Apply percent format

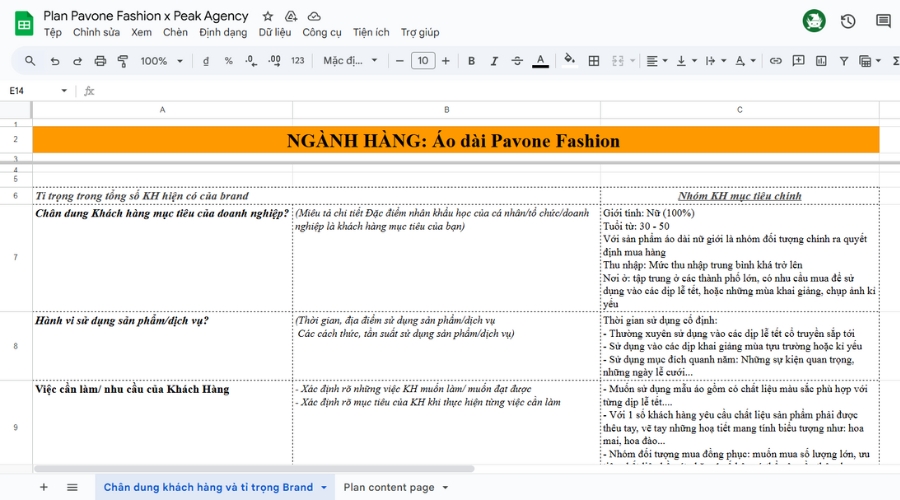point(228,61)
